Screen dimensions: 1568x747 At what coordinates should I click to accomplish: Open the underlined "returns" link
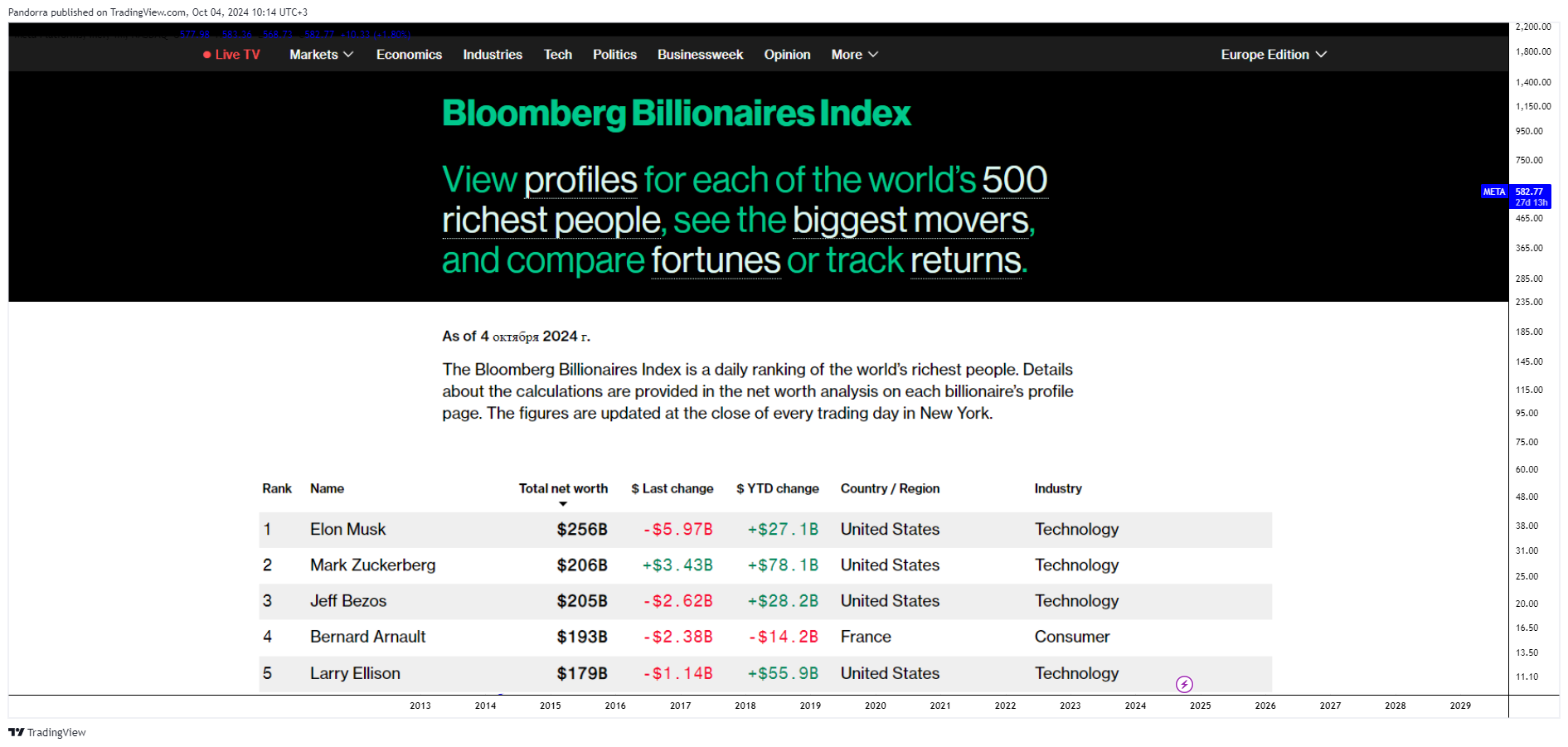coord(966,260)
